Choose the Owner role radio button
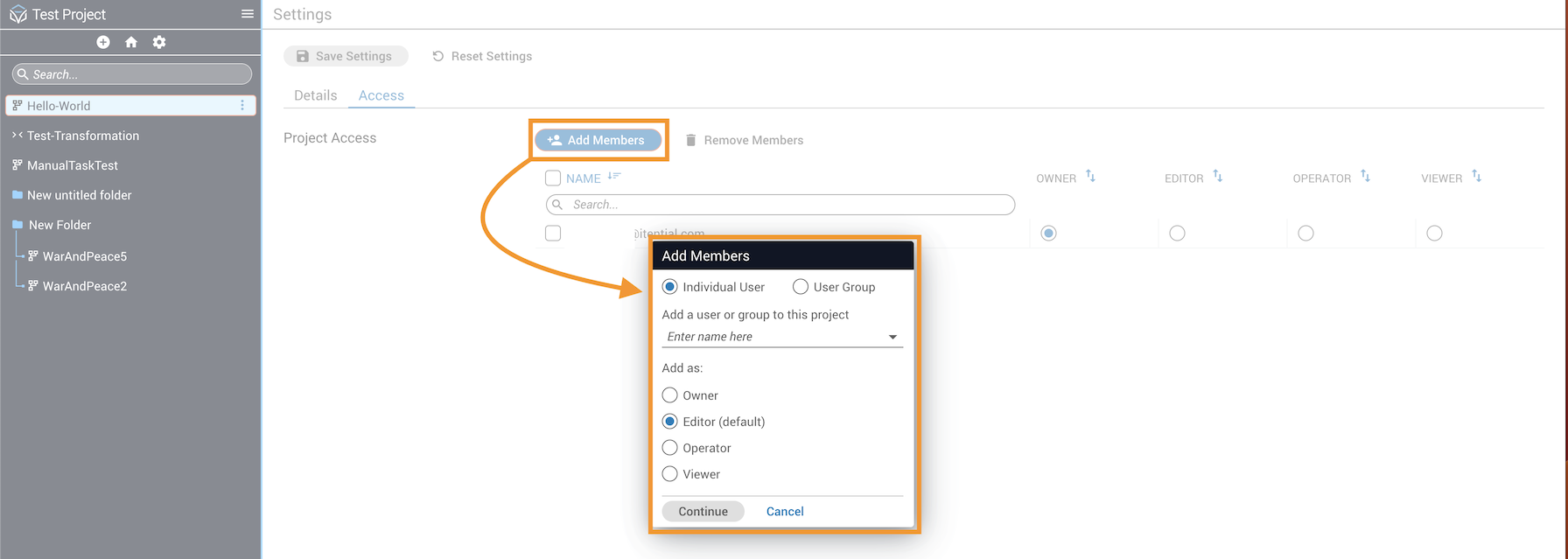 coord(670,395)
